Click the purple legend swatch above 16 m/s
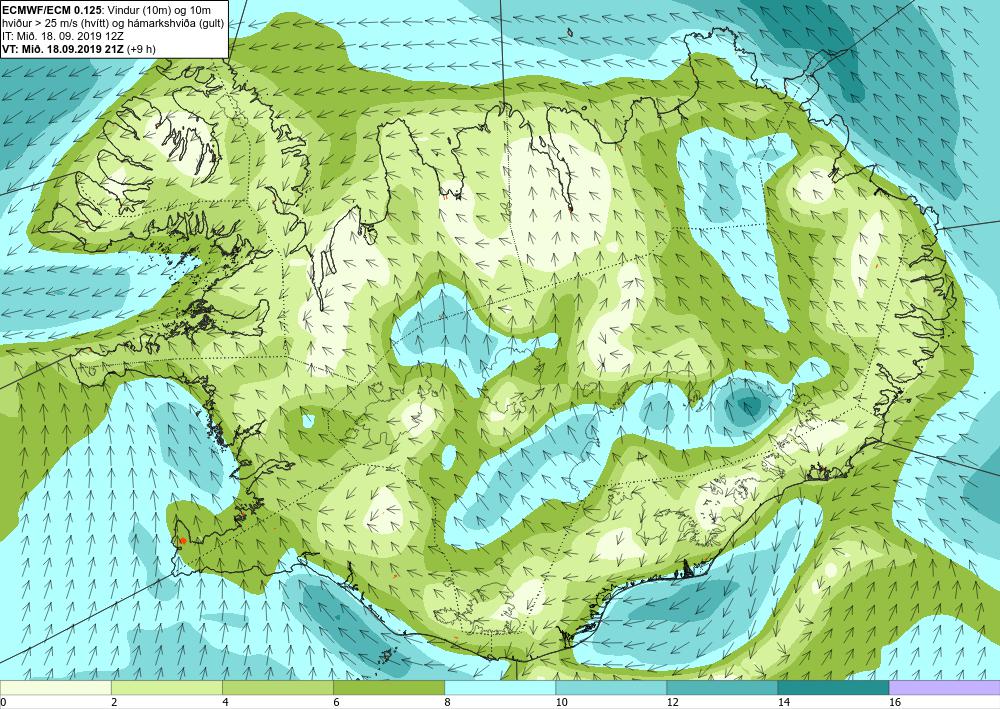 945,687
